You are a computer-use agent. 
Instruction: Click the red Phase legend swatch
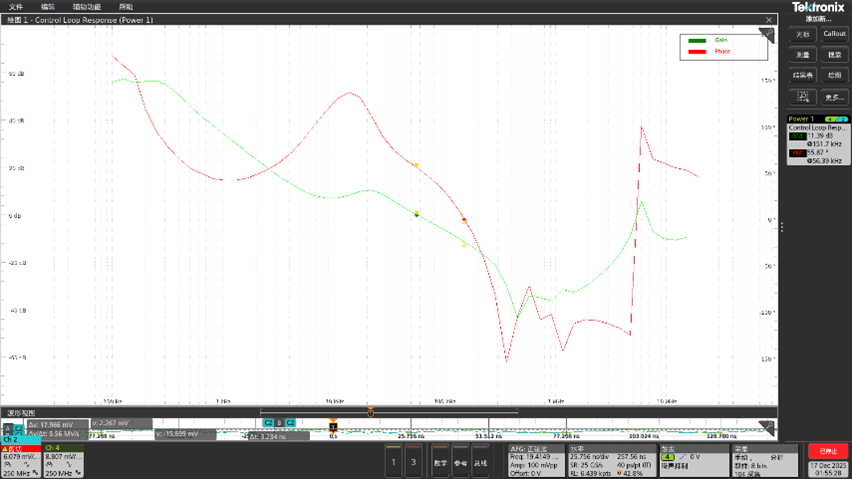(697, 52)
